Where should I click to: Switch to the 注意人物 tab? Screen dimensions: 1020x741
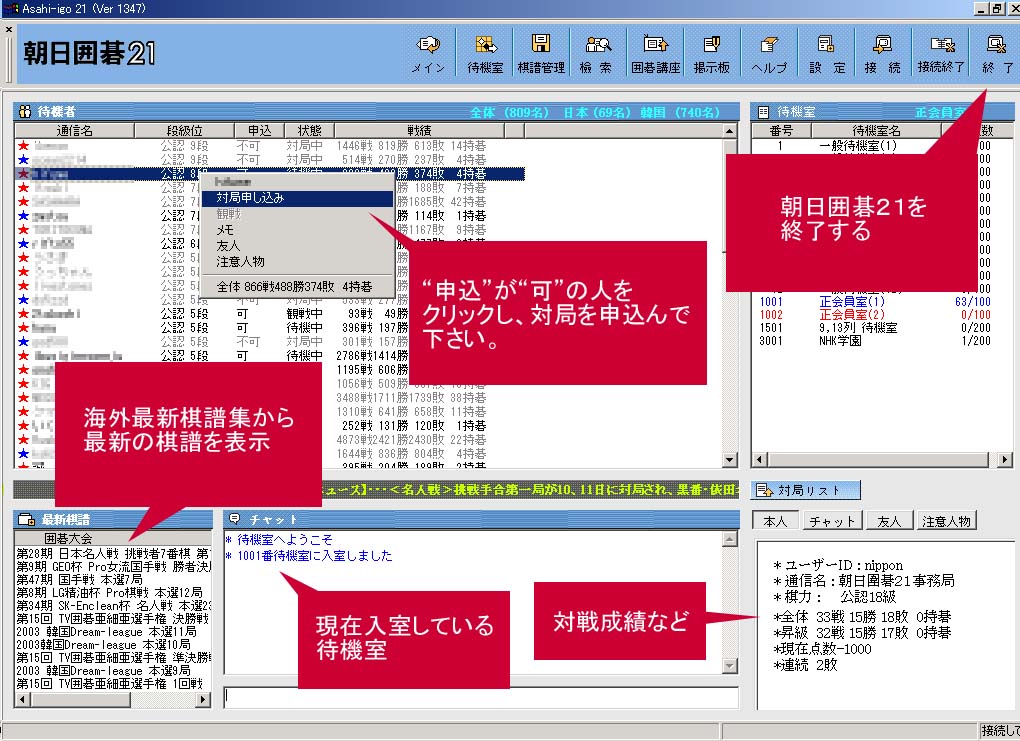click(x=946, y=521)
